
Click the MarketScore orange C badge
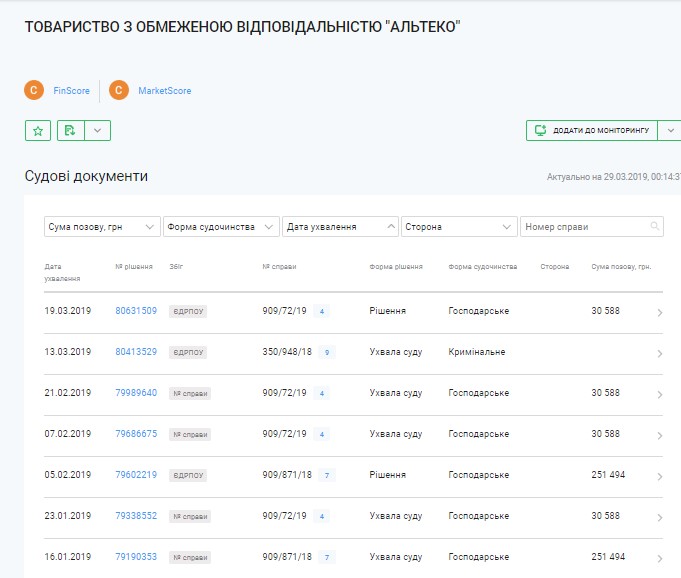point(120,91)
